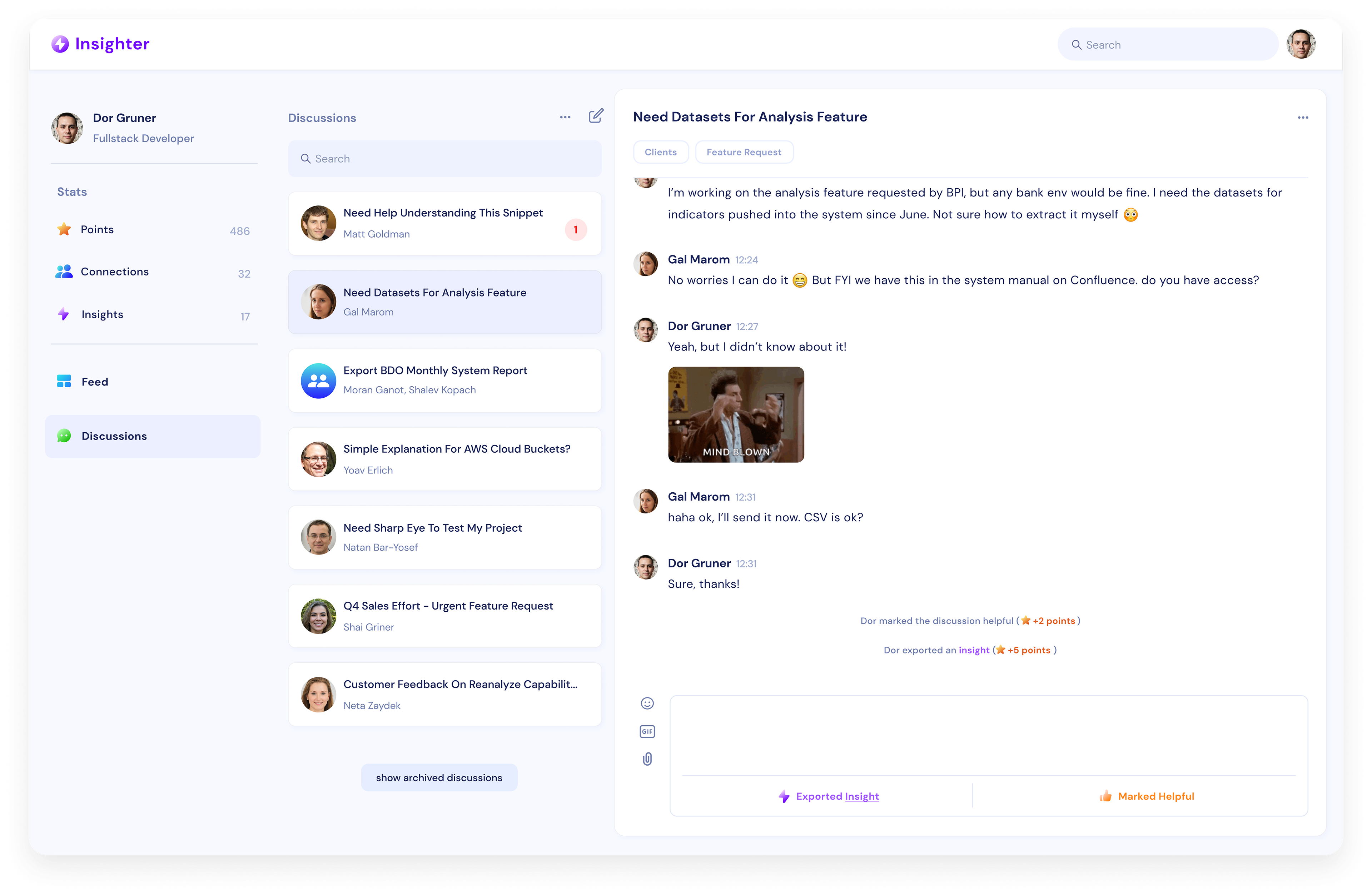Open Dor Gruner sidebar profile picture
Image resolution: width=1372 pixels, height=895 pixels.
(68, 128)
